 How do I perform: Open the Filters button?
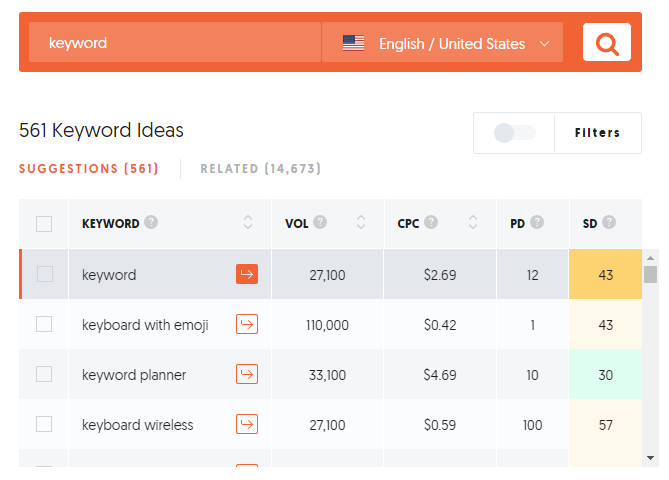[597, 133]
